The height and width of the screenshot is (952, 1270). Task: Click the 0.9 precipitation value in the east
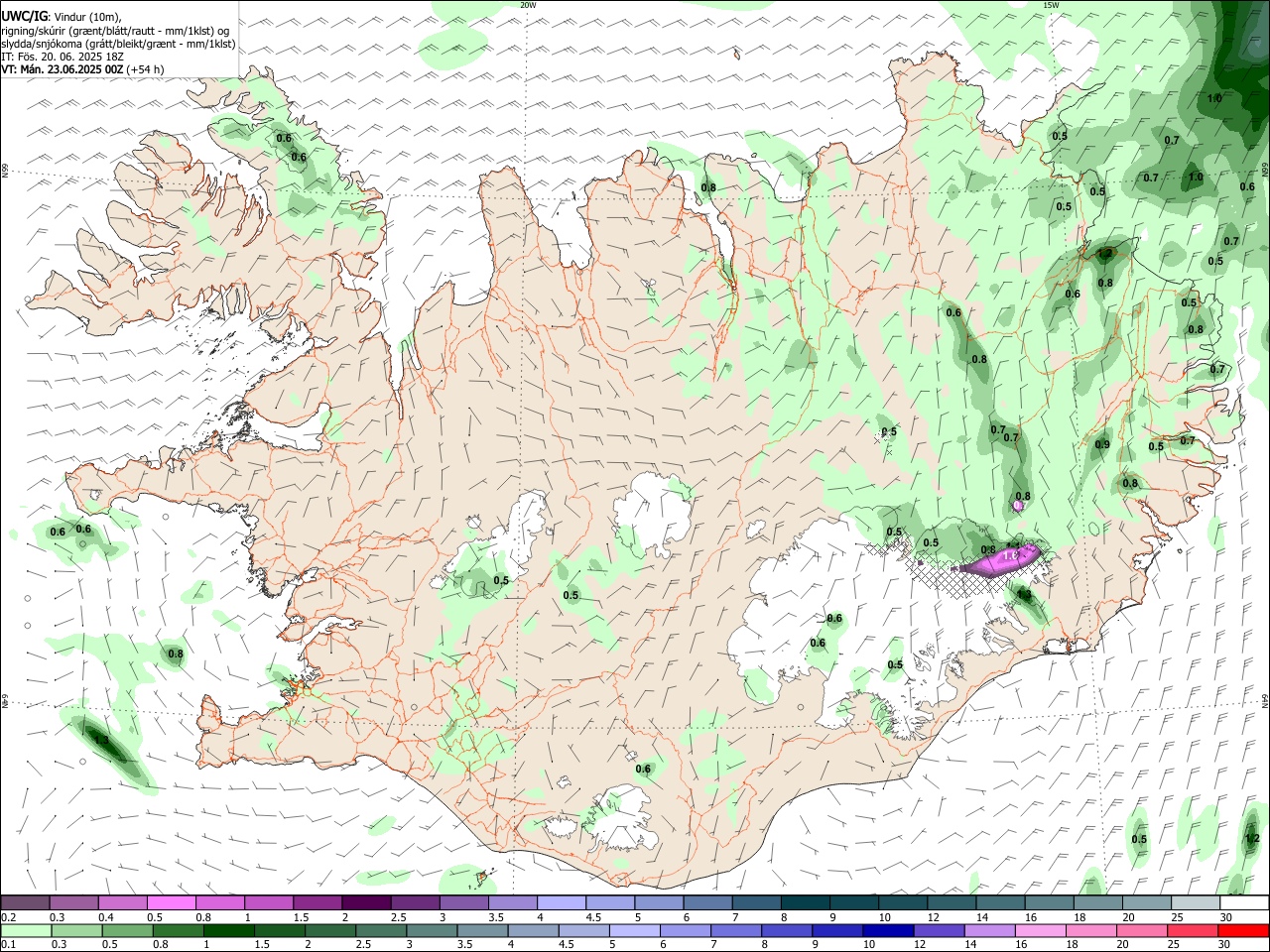(x=1102, y=444)
